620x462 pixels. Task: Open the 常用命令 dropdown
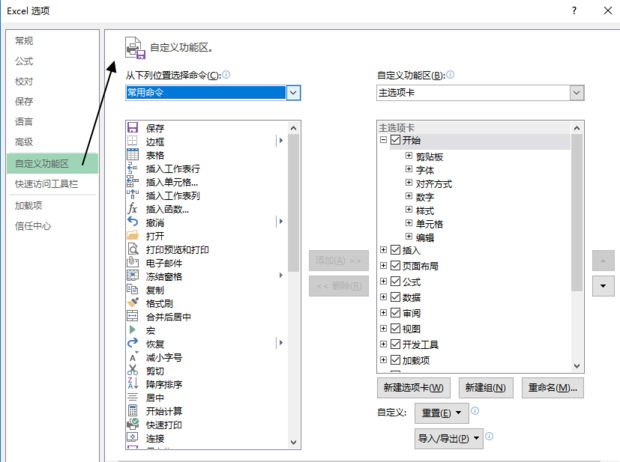click(x=293, y=93)
